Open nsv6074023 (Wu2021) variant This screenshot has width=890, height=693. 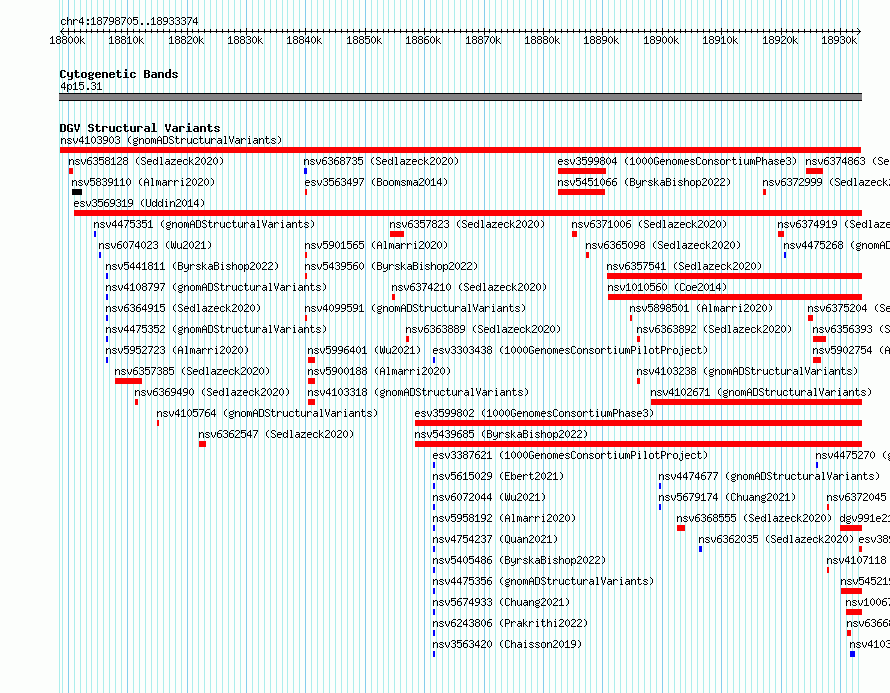[155, 245]
